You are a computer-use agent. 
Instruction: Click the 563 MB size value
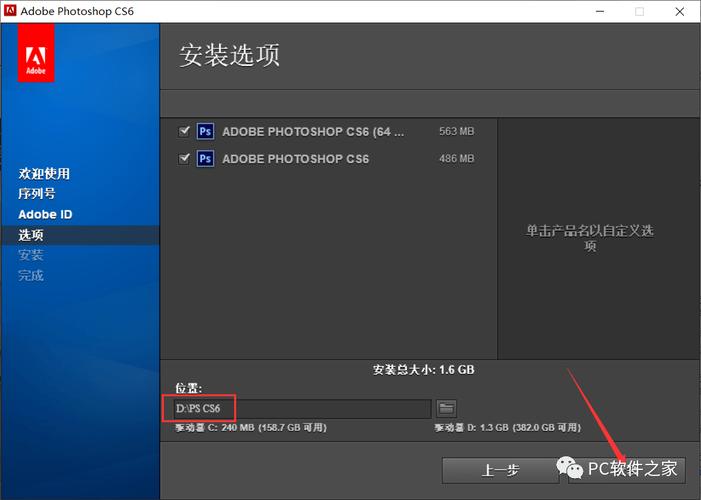456,131
